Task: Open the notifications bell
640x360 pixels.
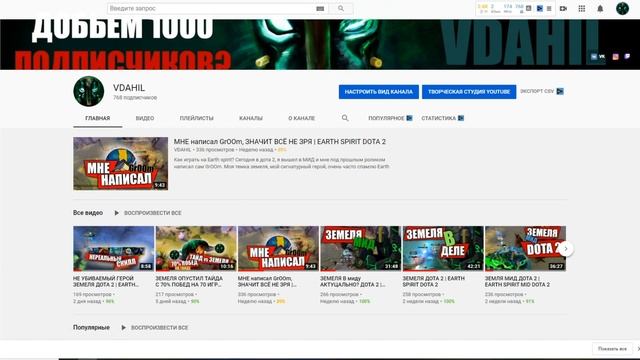Action: click(x=600, y=8)
